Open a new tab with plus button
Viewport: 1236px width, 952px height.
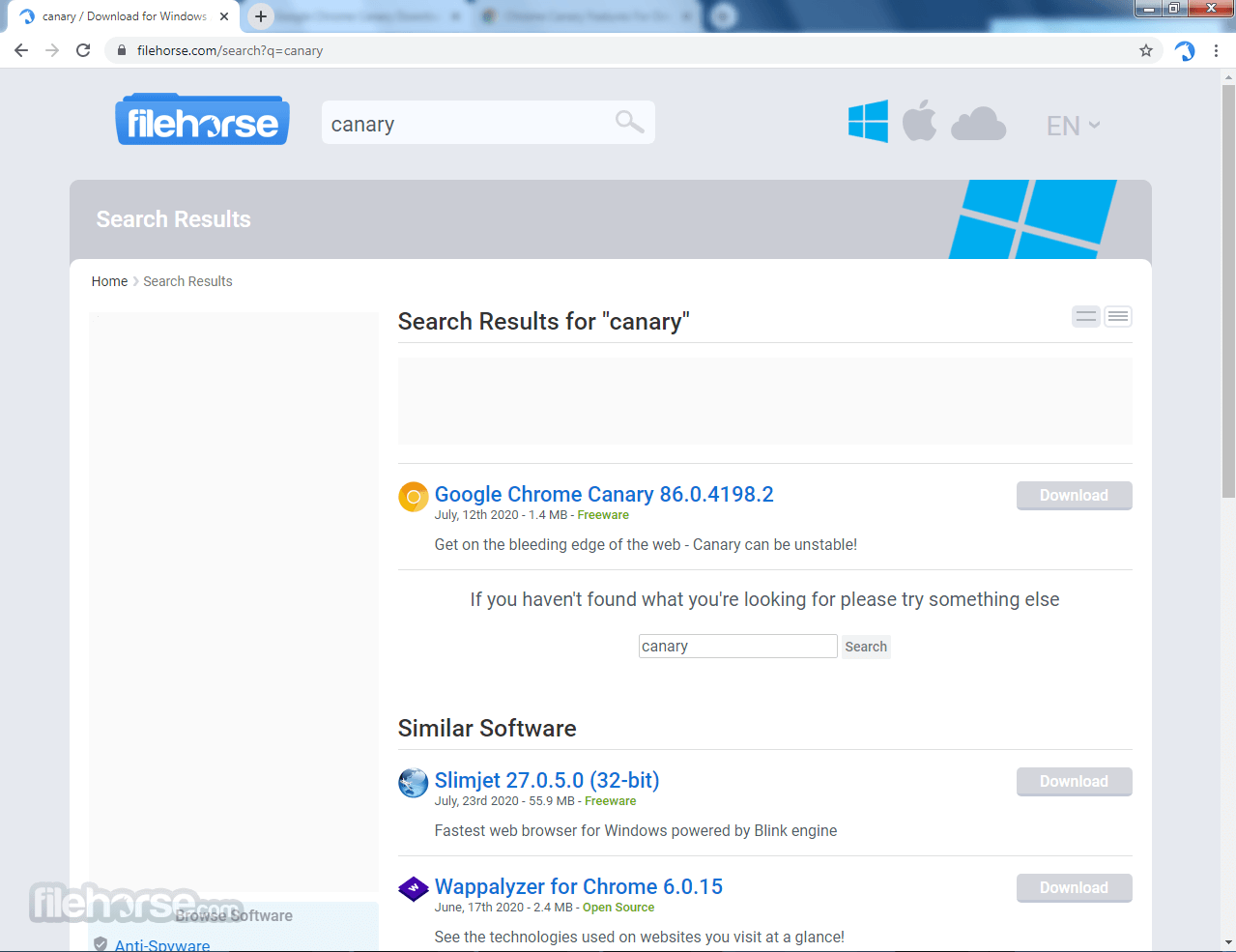click(261, 16)
